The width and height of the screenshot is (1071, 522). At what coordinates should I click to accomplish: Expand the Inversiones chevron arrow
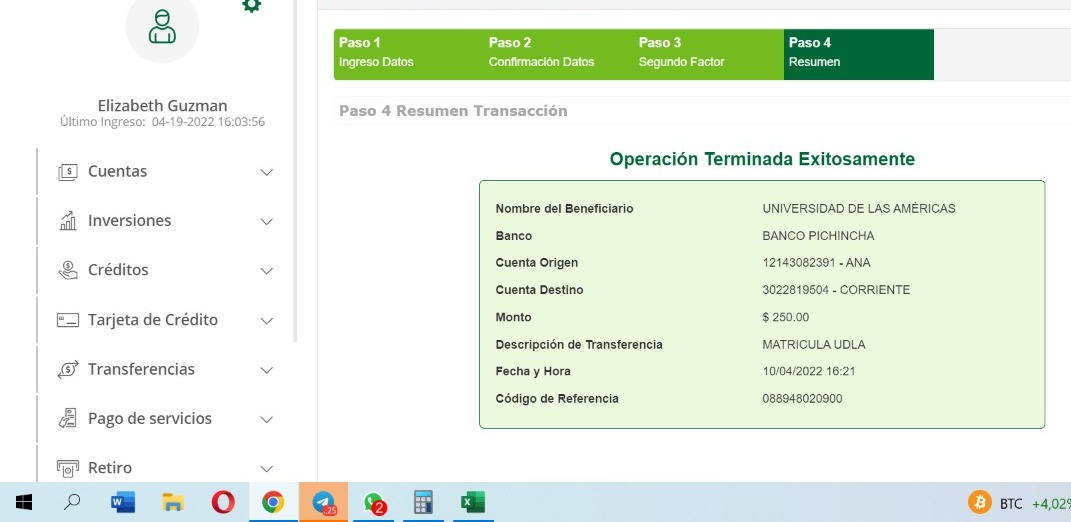(267, 221)
